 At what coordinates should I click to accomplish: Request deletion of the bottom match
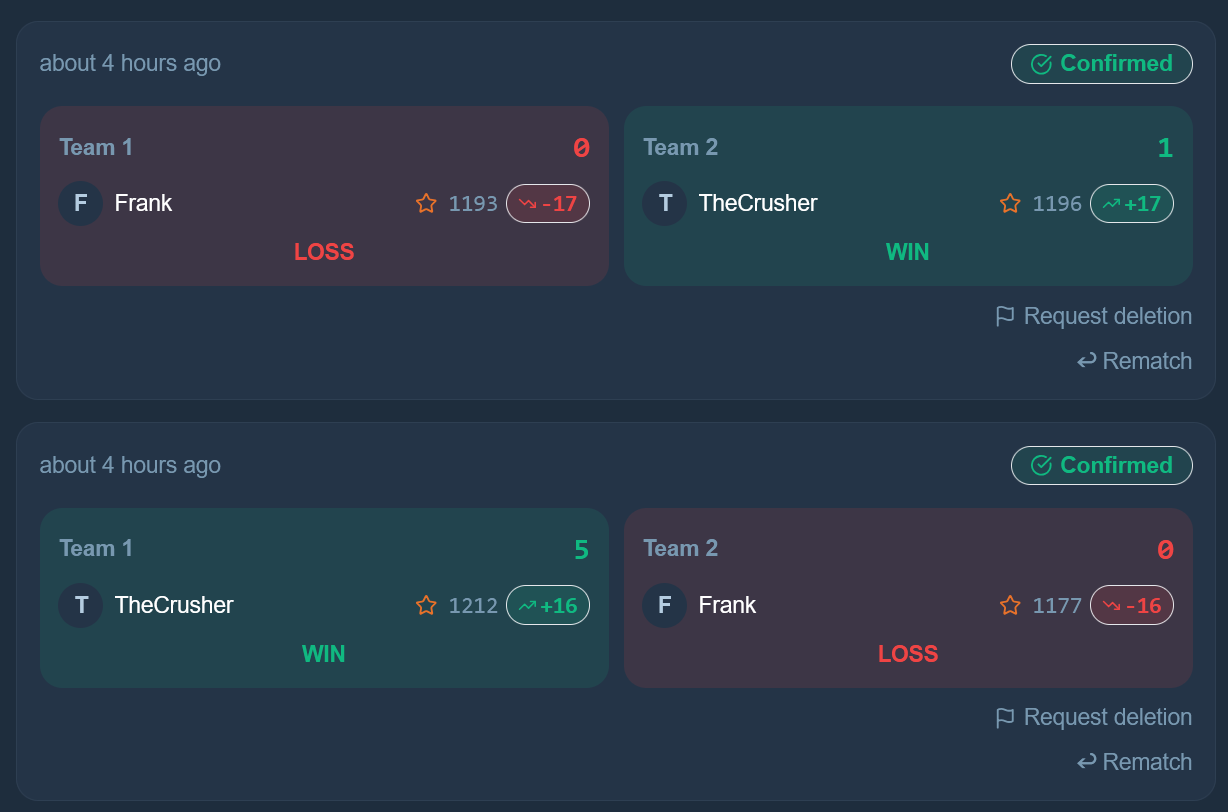[x=1094, y=717]
